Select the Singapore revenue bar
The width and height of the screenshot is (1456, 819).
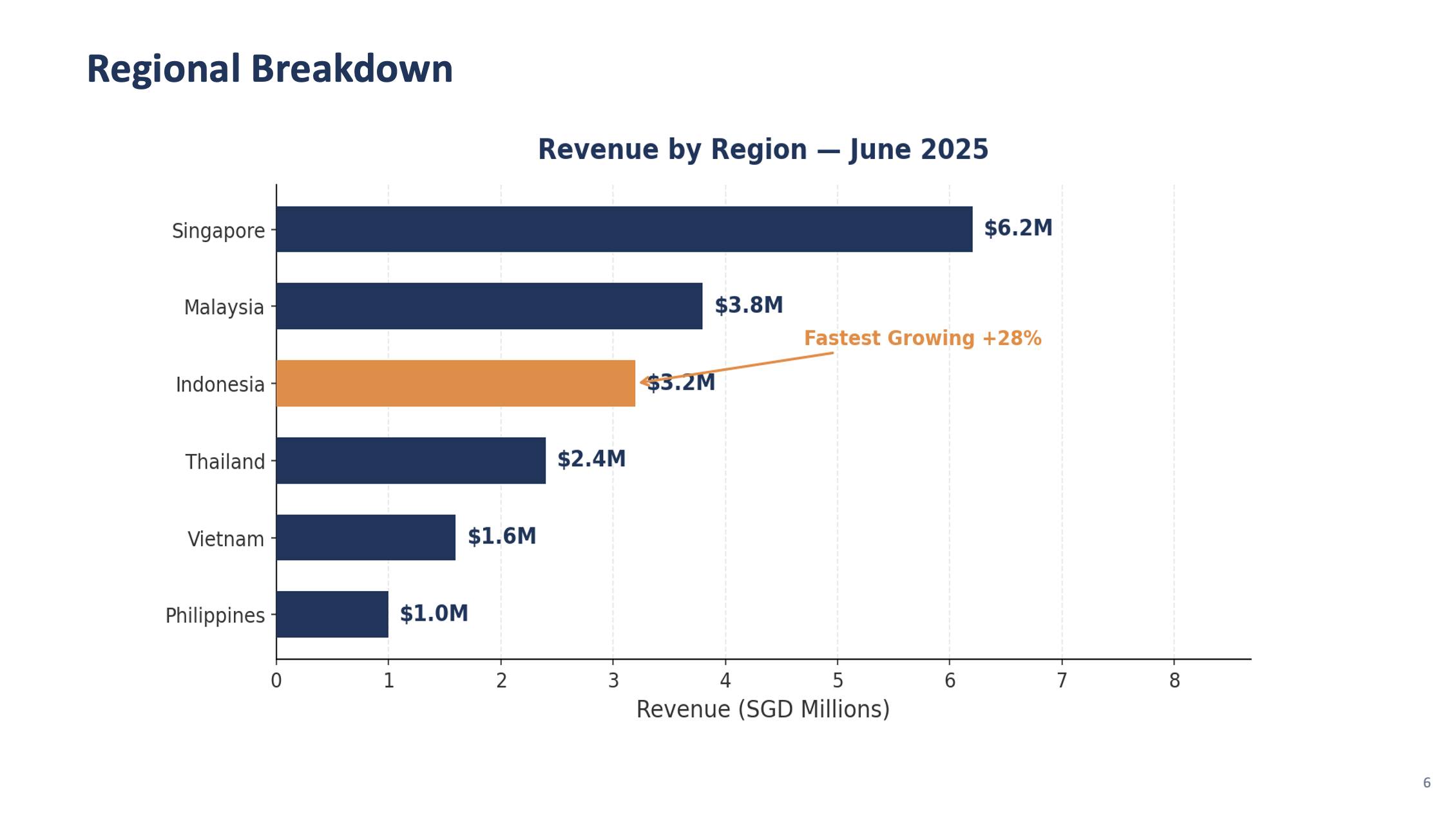click(x=625, y=231)
